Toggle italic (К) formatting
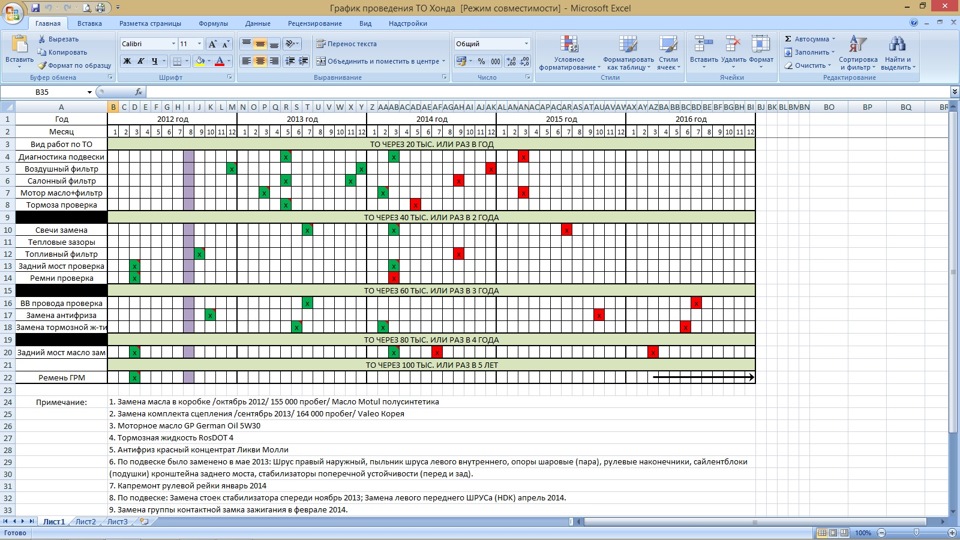Viewport: 960px width, 540px height. click(x=140, y=61)
